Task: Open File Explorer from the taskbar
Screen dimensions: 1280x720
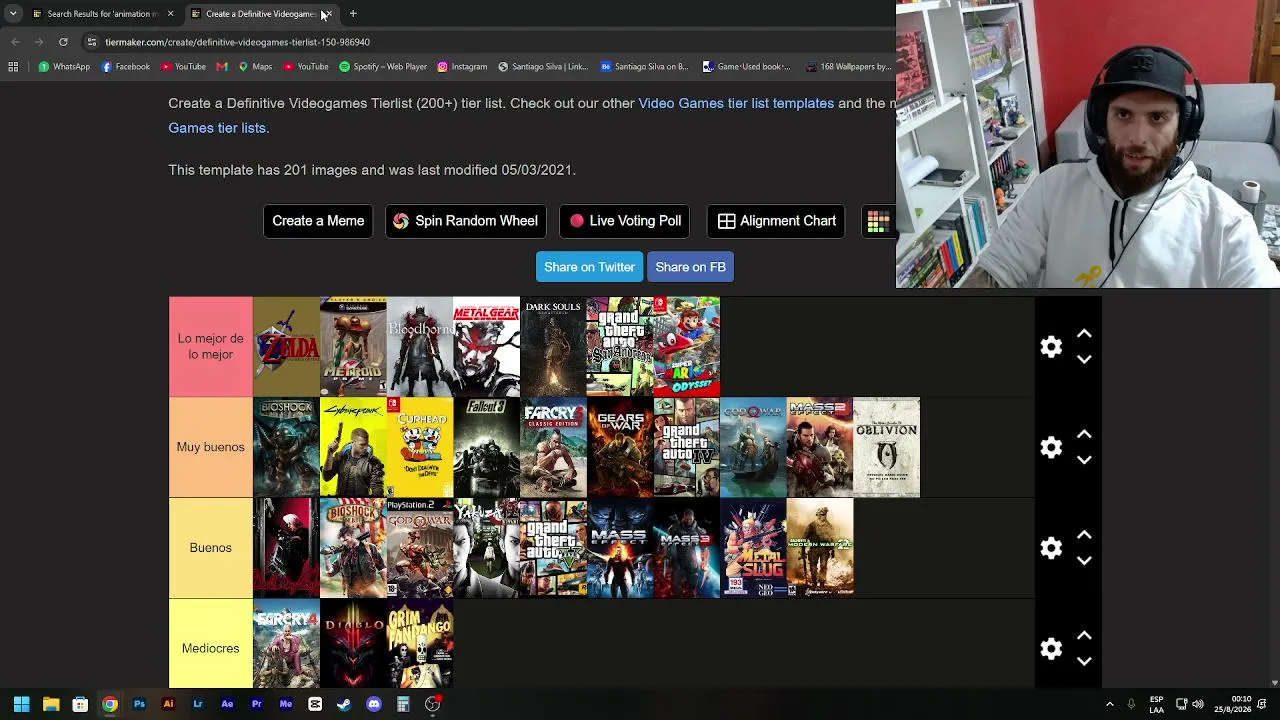Action: [51, 704]
